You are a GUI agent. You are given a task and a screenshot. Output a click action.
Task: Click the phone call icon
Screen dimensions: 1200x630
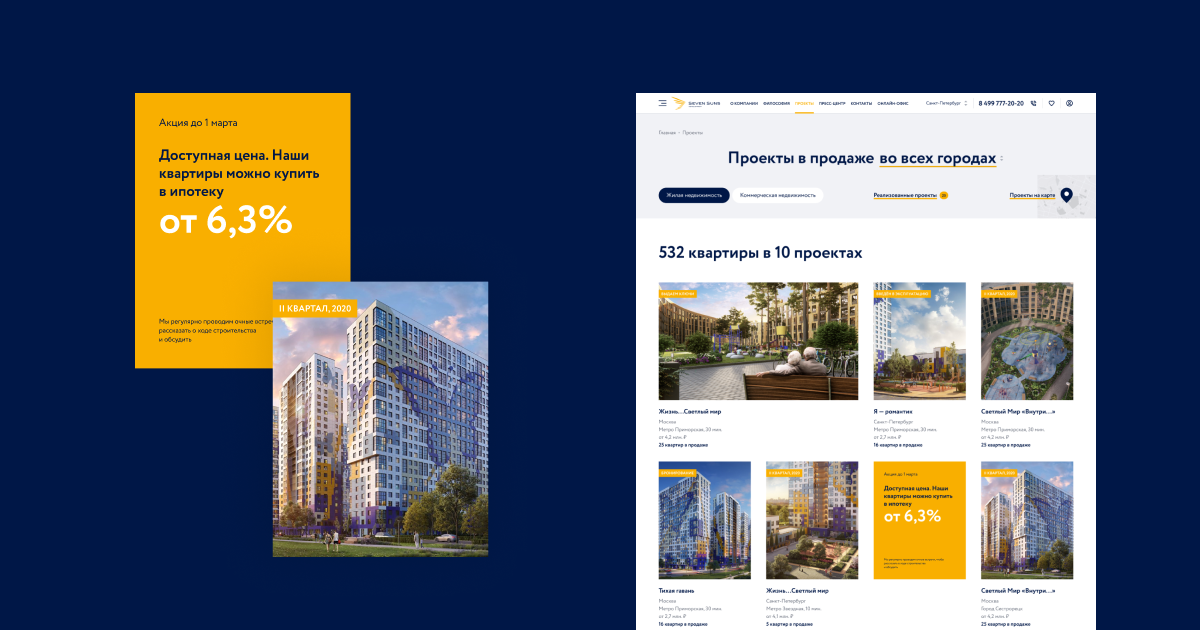coord(1034,103)
